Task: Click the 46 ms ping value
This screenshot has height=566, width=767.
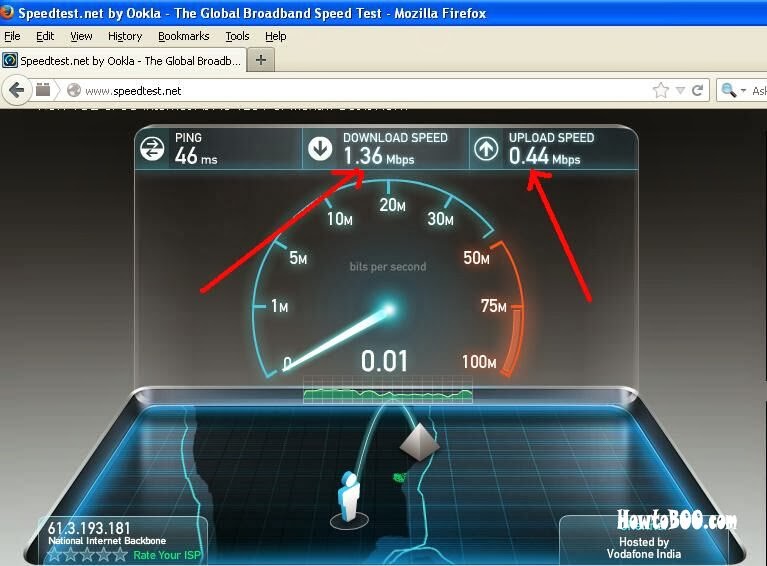Action: coord(196,157)
